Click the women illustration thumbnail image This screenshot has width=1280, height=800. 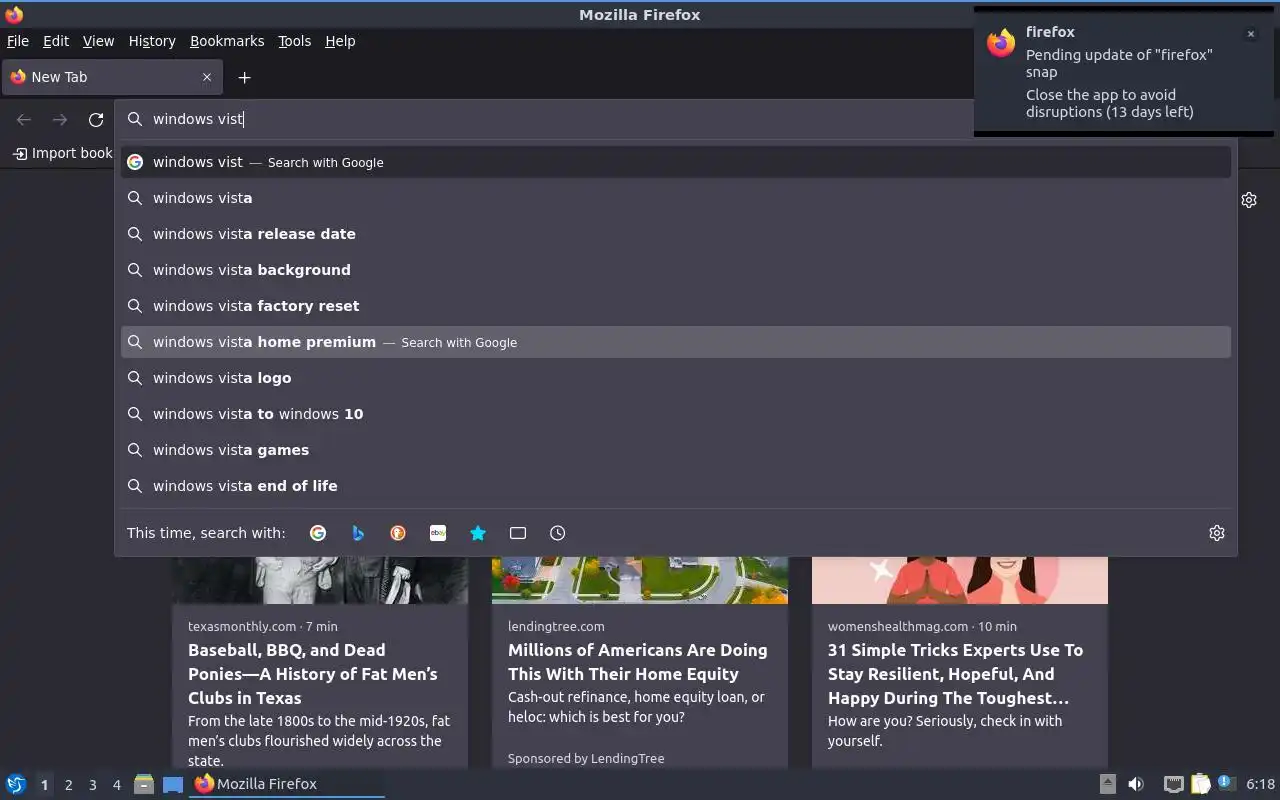960,580
